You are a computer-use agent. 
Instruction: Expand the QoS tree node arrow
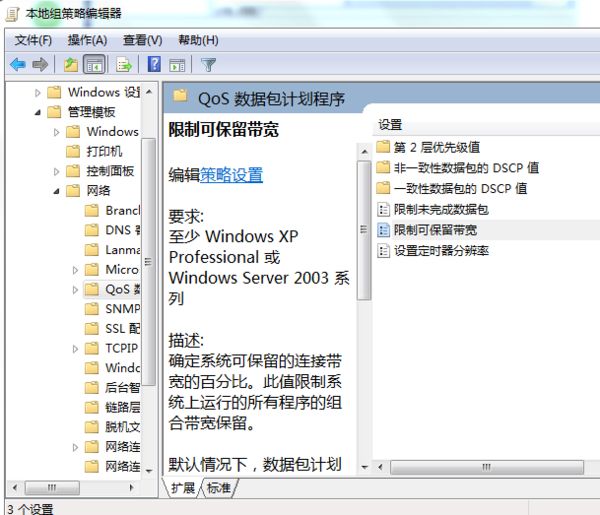75,290
